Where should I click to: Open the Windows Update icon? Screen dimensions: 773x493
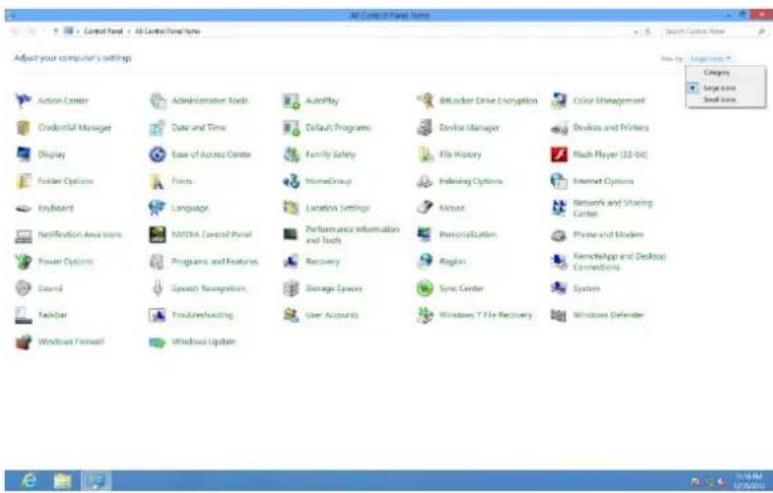point(158,342)
